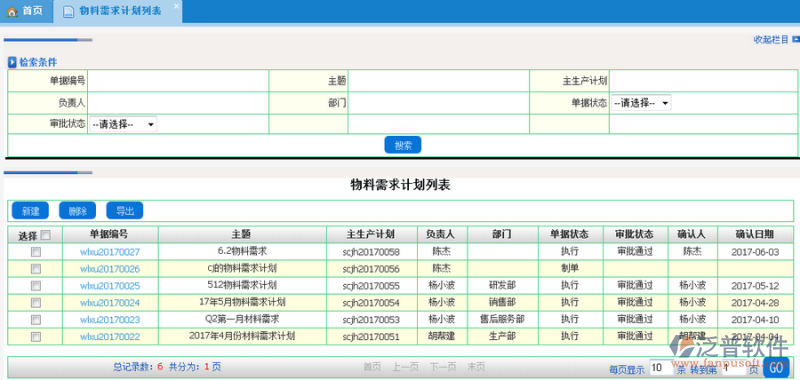Close the 物料需求计划列表 tab
Screen dimensions: 800x380
(x=177, y=6)
